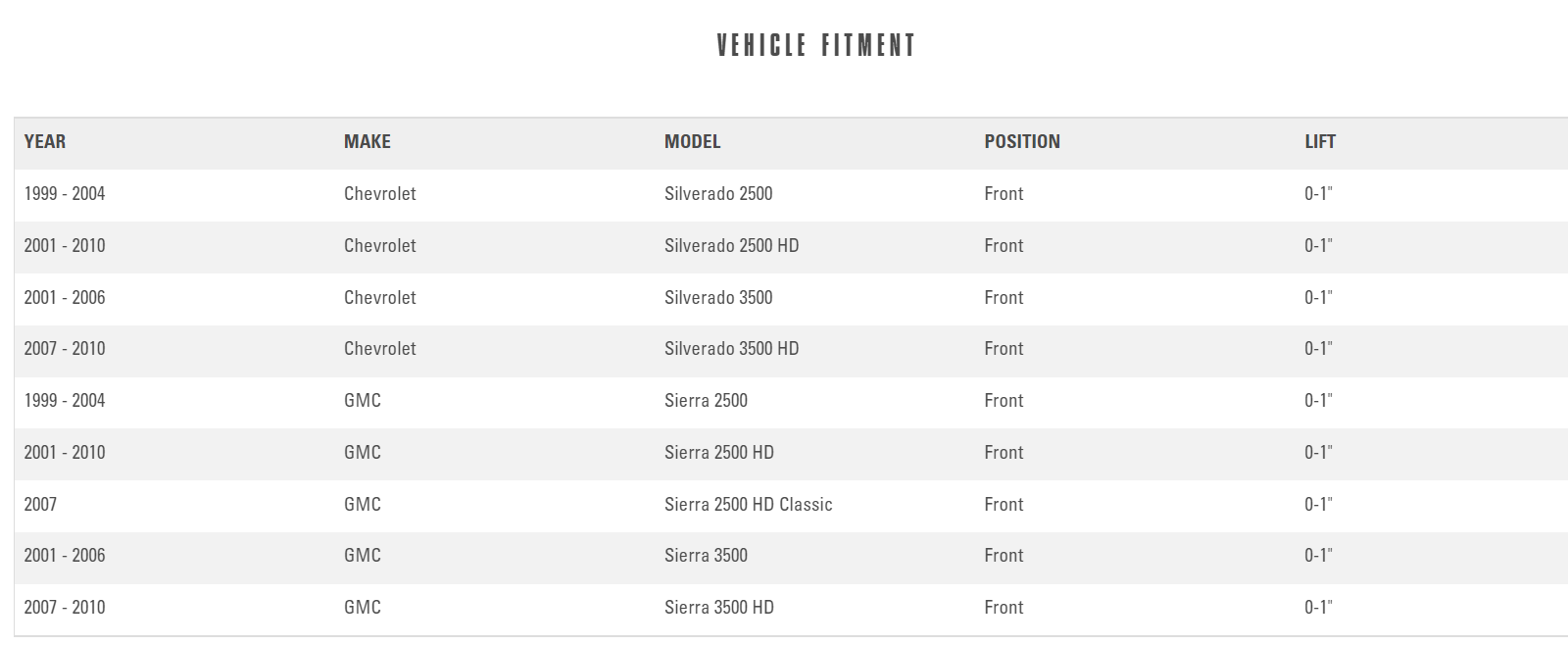Click Chevrolet in the Silverado 2500 row

tap(380, 194)
